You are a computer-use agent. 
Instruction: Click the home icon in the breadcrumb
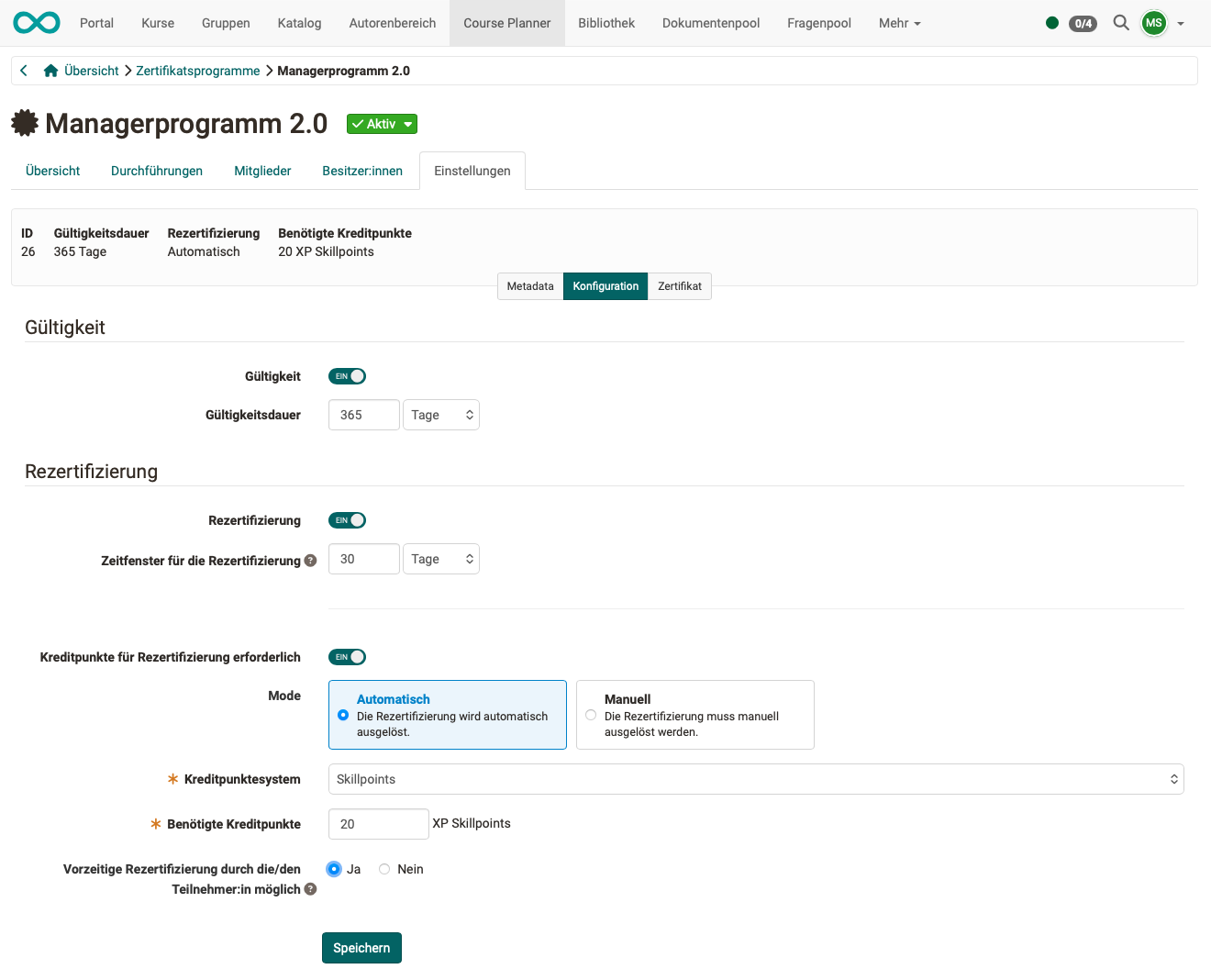[50, 70]
